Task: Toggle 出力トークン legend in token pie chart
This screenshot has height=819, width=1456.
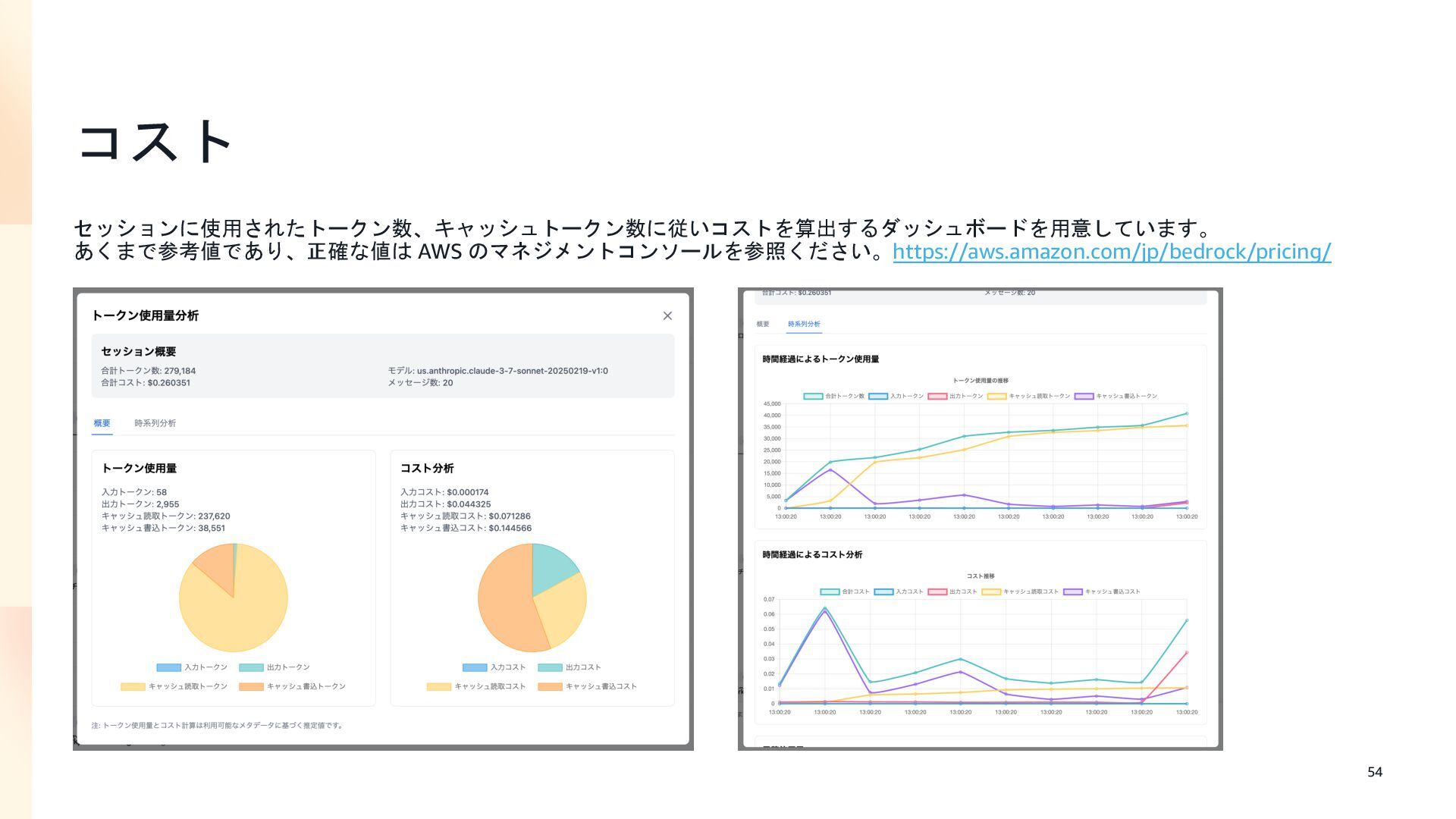Action: (x=275, y=667)
